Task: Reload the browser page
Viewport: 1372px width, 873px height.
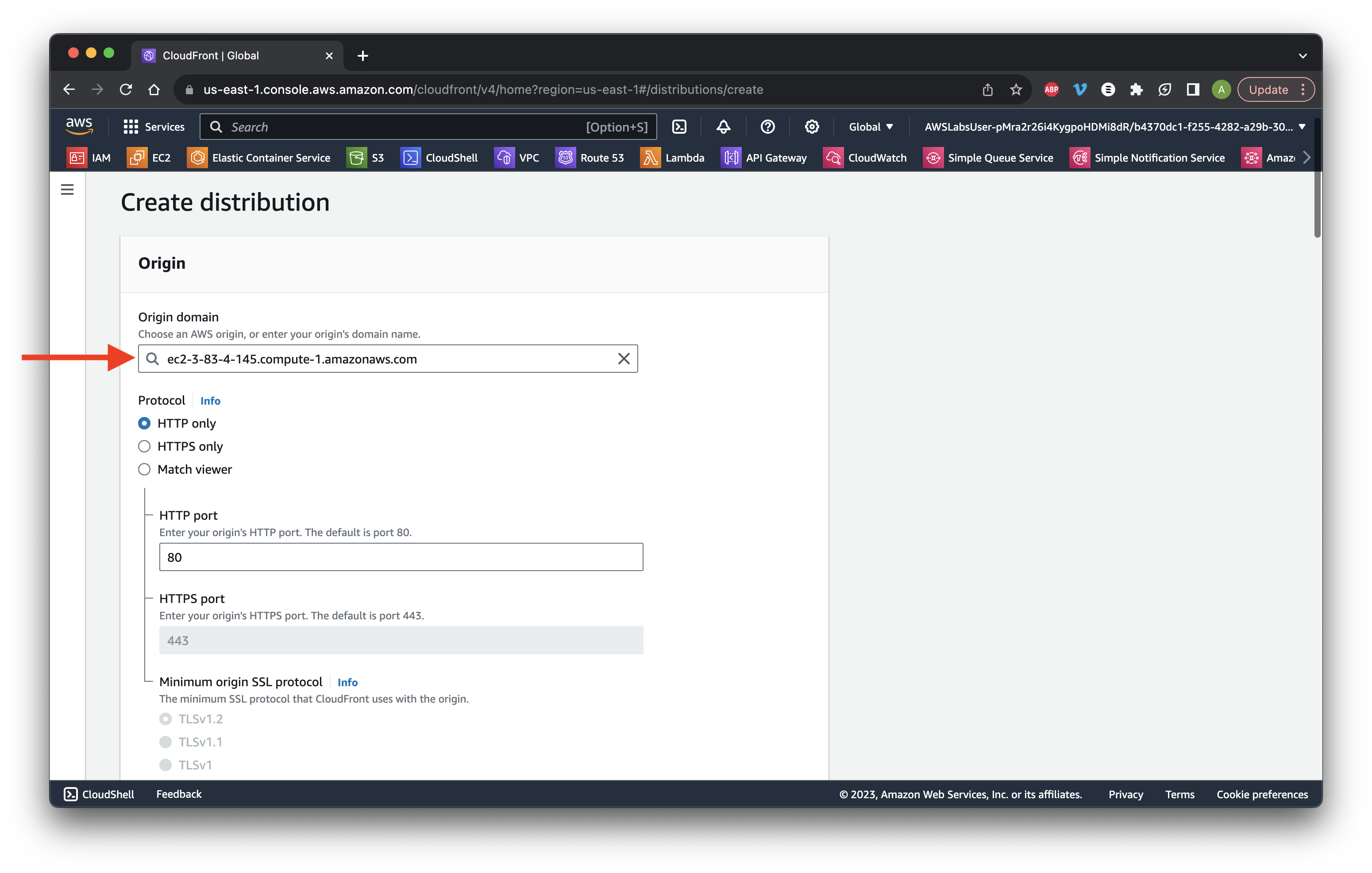Action: [x=126, y=89]
